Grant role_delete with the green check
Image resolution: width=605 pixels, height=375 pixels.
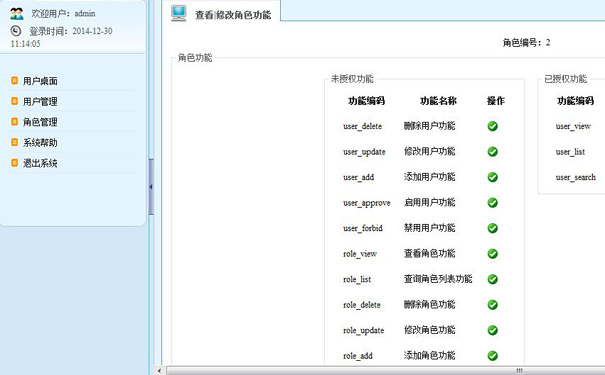tap(492, 305)
